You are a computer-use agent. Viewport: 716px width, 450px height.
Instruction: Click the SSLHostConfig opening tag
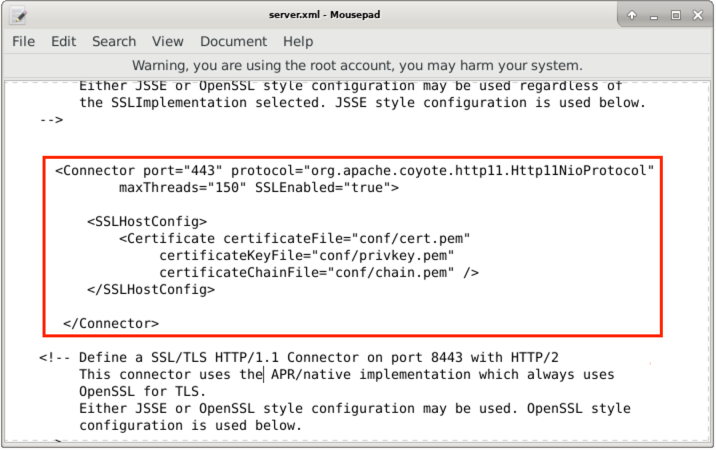pos(147,222)
